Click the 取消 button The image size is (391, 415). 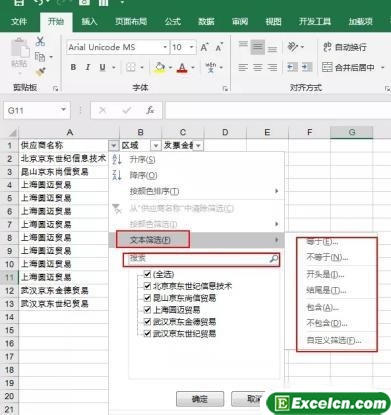[x=248, y=399]
